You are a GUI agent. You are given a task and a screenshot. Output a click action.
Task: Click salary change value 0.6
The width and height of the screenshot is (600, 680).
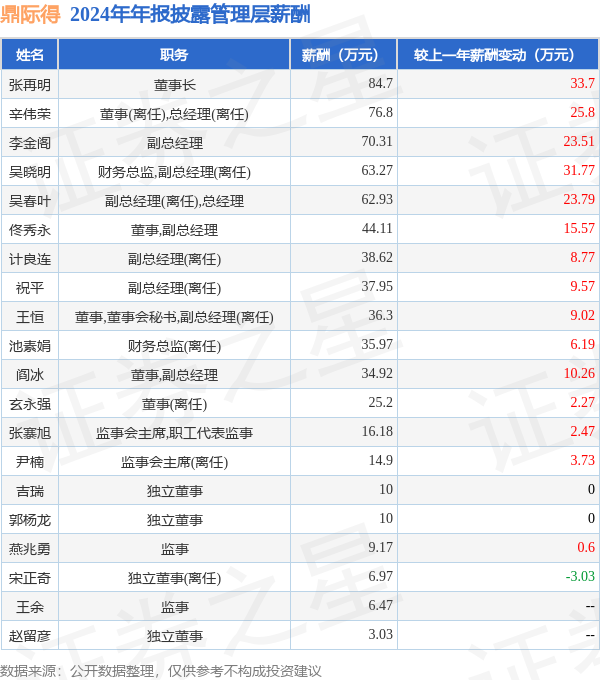tap(586, 548)
